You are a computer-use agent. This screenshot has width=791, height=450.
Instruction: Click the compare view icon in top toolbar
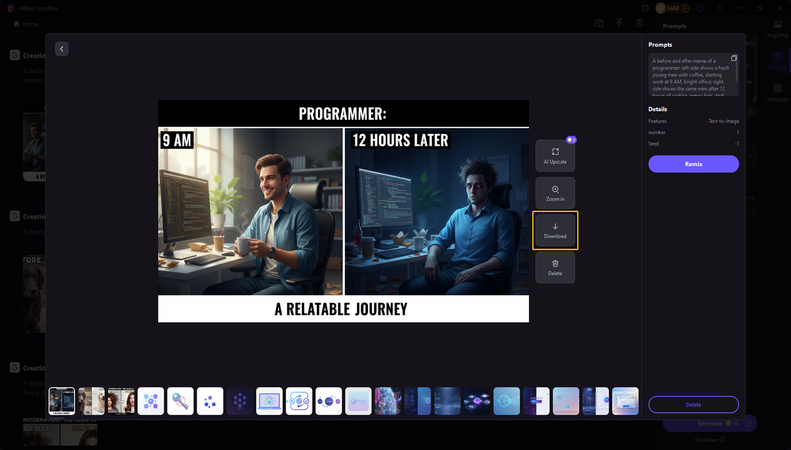click(x=598, y=23)
